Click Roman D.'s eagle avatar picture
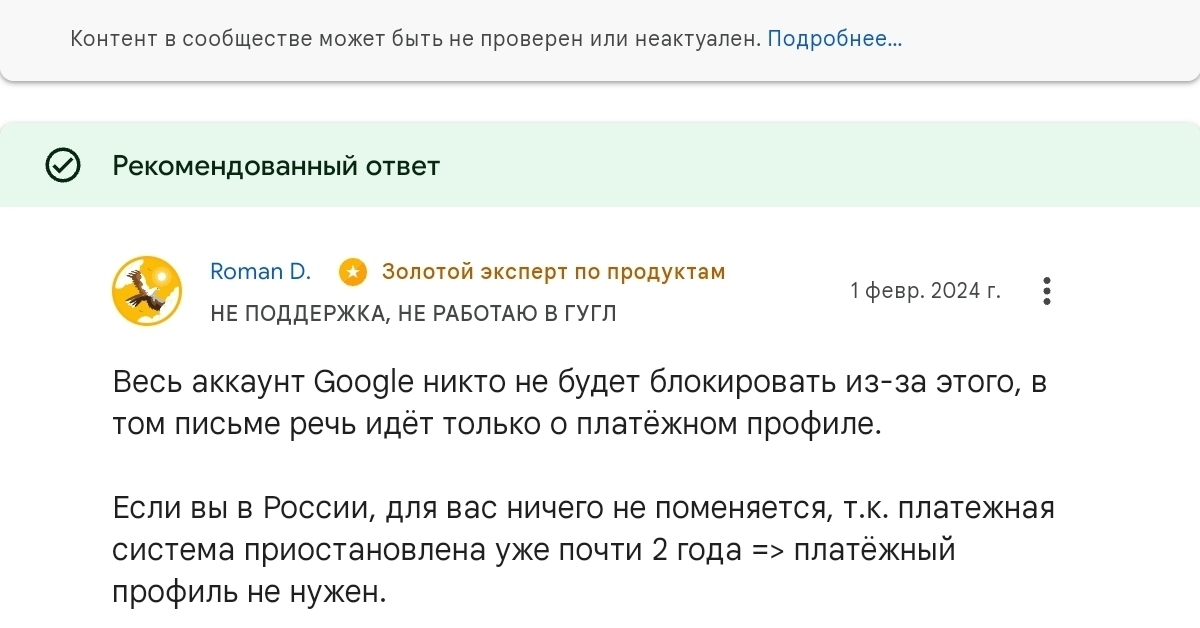Image resolution: width=1200 pixels, height=628 pixels. click(147, 290)
